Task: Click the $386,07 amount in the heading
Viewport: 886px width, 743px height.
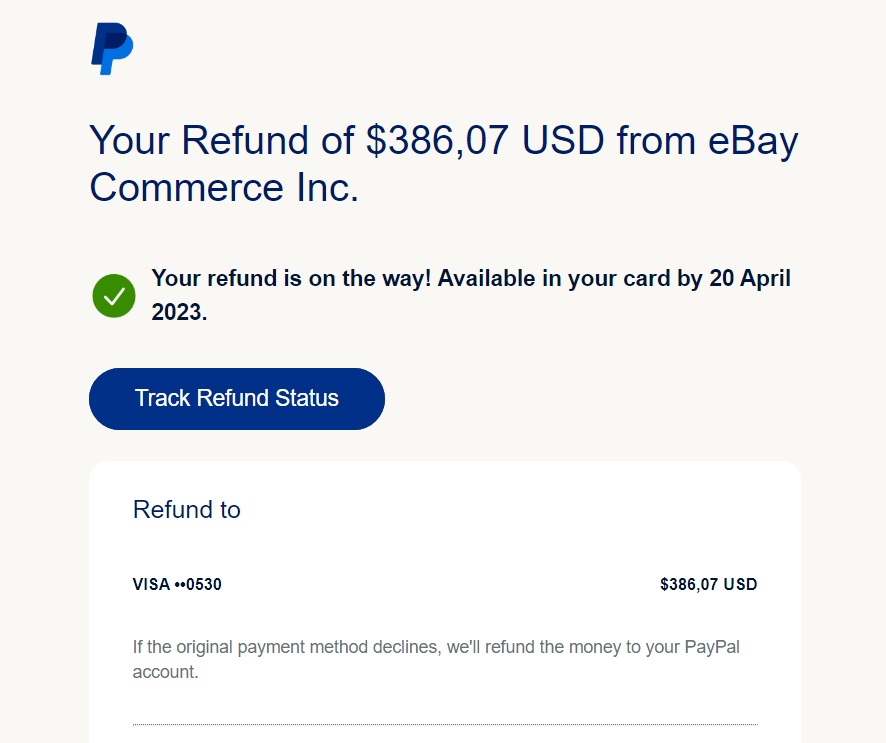Action: 439,141
